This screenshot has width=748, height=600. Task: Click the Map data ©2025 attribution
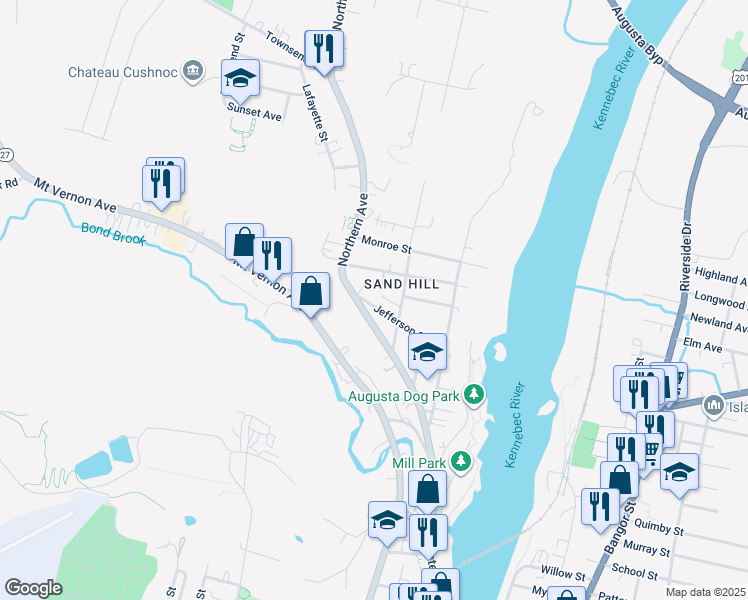[706, 592]
